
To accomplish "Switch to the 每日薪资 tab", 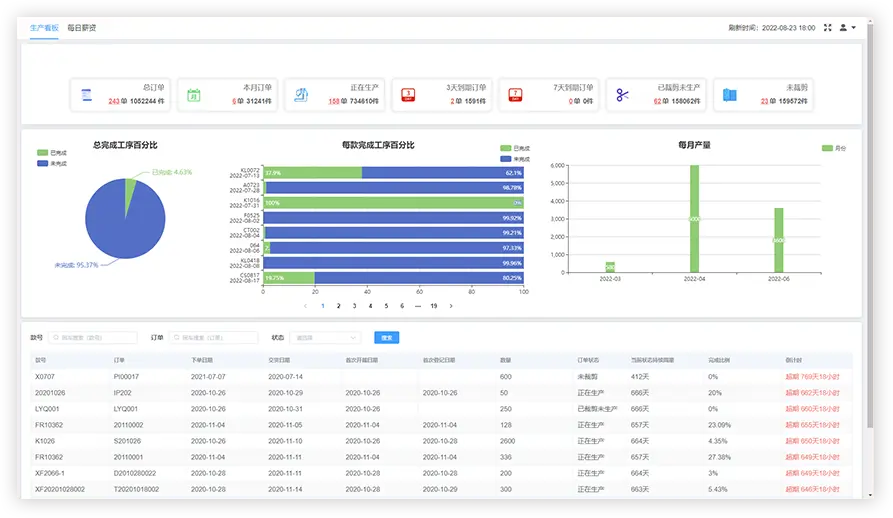I will click(81, 27).
